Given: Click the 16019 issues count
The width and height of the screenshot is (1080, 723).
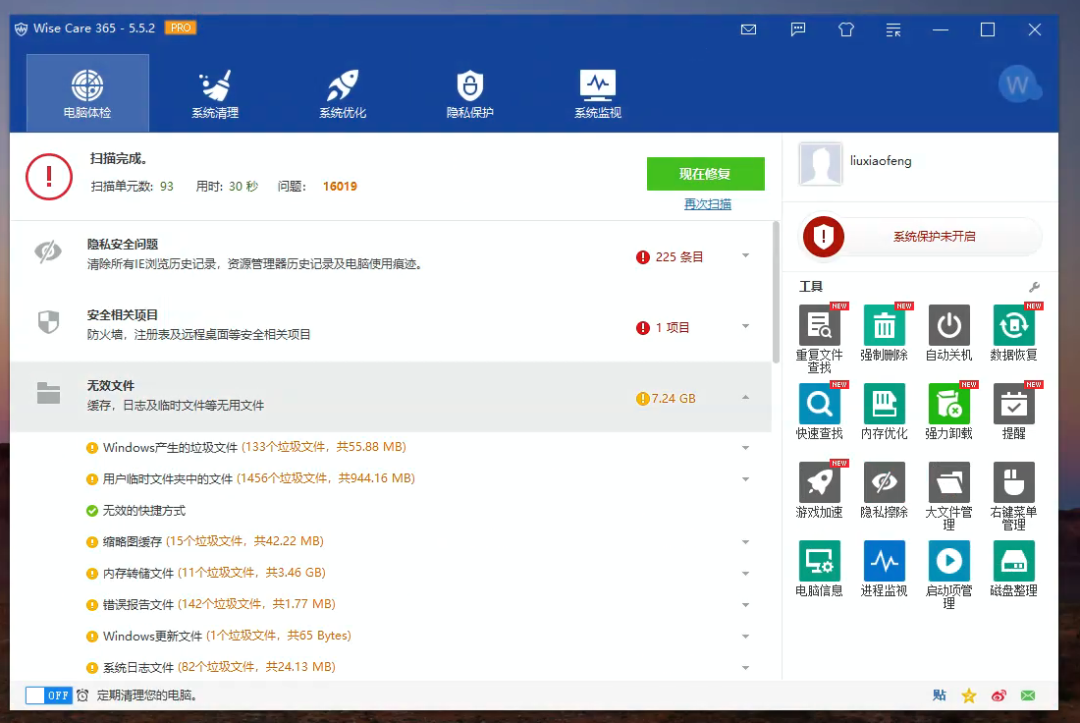Looking at the screenshot, I should tap(340, 186).
